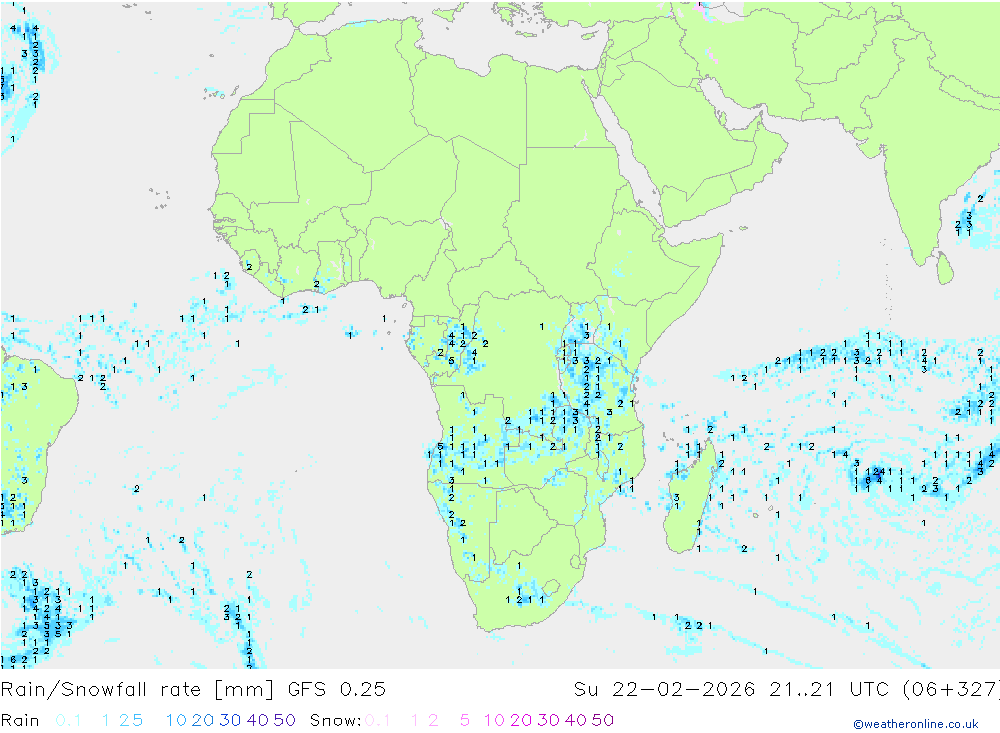
Task: Select the Rain legend value 20
Action: [203, 720]
